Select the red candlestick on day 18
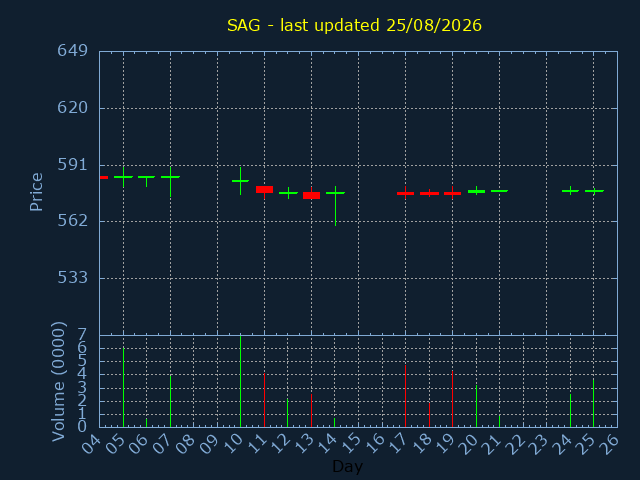The height and width of the screenshot is (480, 640). pos(429,193)
